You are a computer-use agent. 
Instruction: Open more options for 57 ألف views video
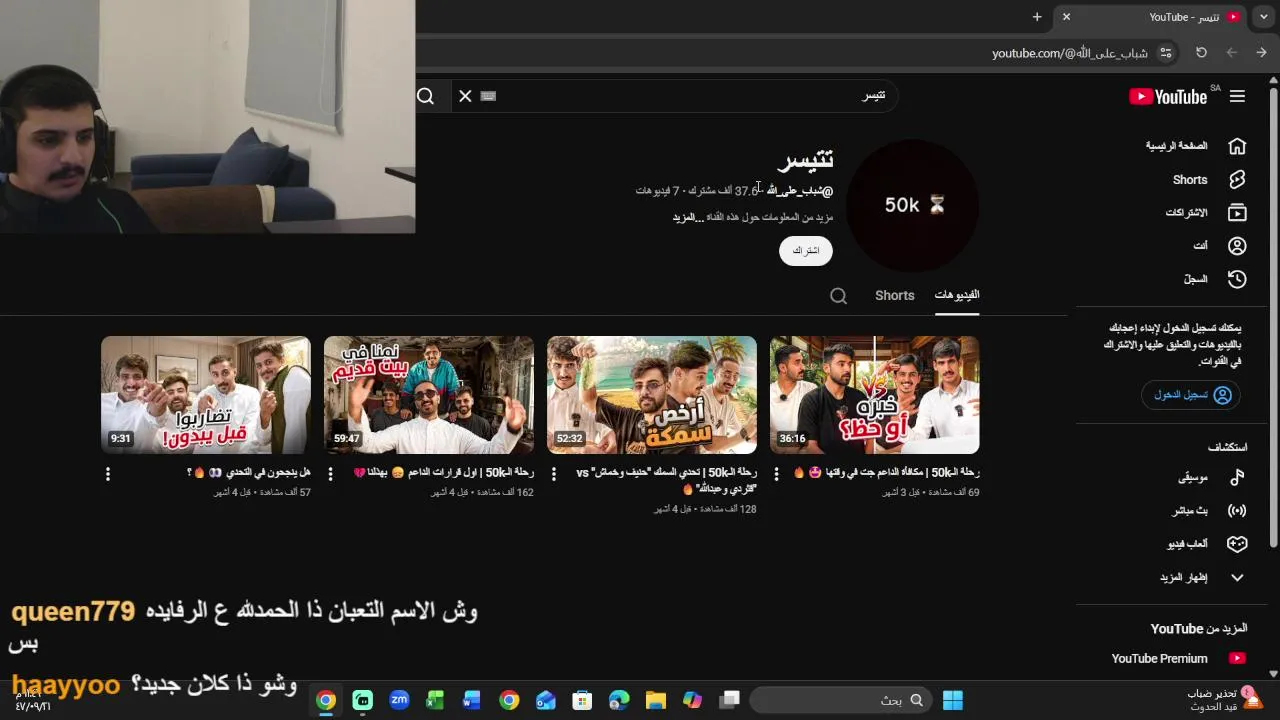pos(108,474)
